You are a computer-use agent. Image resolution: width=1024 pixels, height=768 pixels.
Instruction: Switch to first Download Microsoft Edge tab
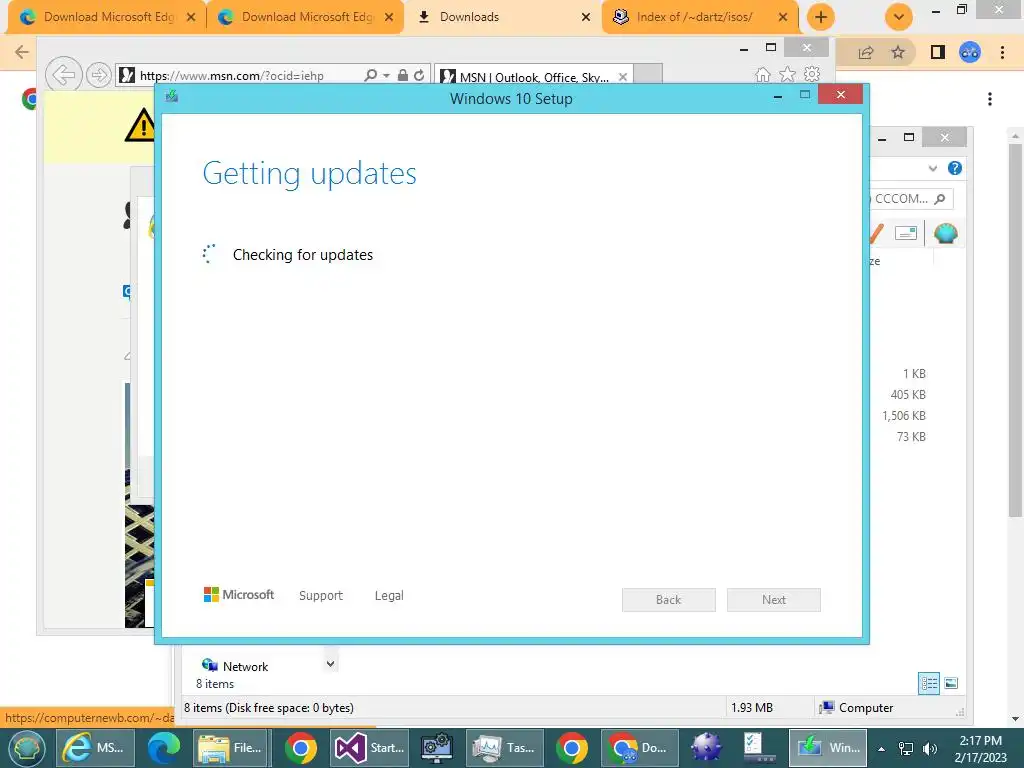point(106,17)
